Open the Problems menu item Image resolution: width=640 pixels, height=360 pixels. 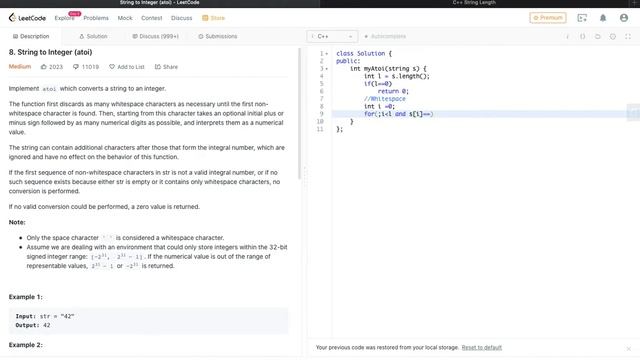[x=96, y=18]
